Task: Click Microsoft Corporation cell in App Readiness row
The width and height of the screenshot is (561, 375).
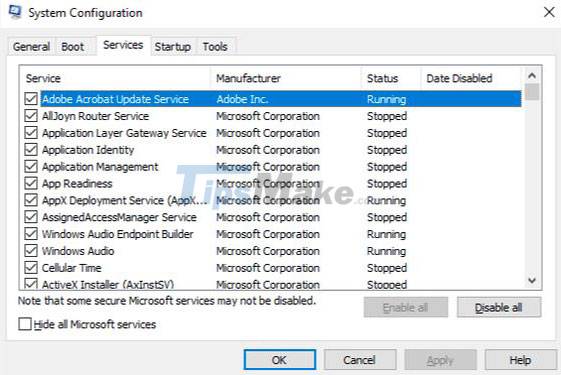Action: click(x=268, y=183)
